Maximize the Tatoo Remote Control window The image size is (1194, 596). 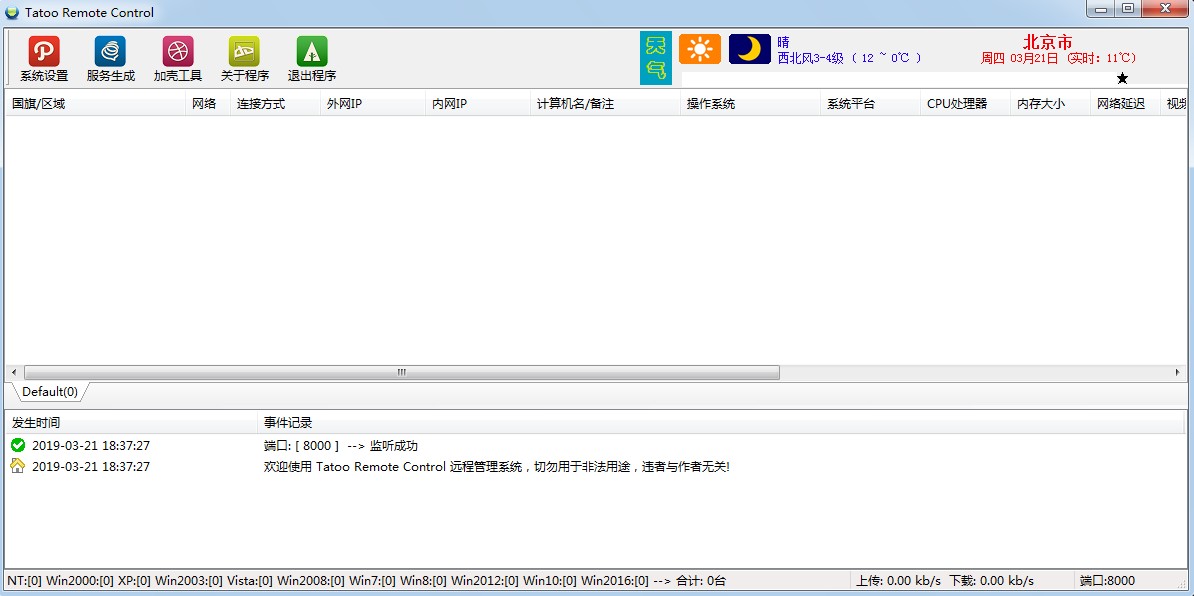(1128, 9)
